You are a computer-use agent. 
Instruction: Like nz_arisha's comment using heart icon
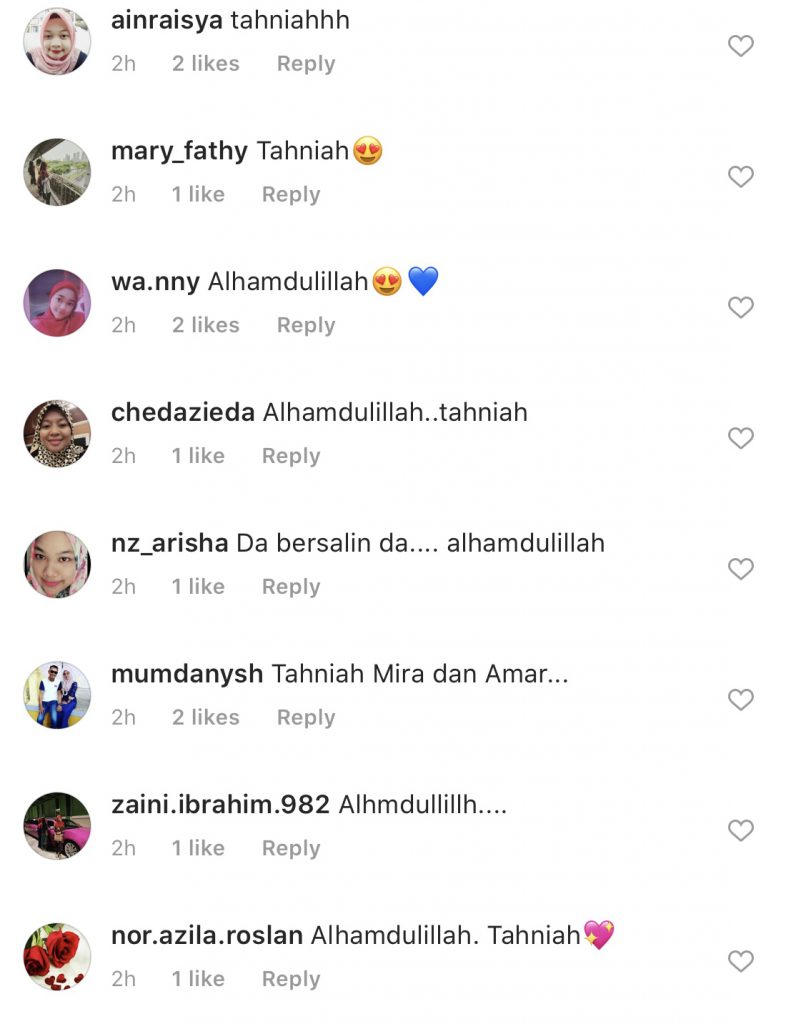(740, 569)
